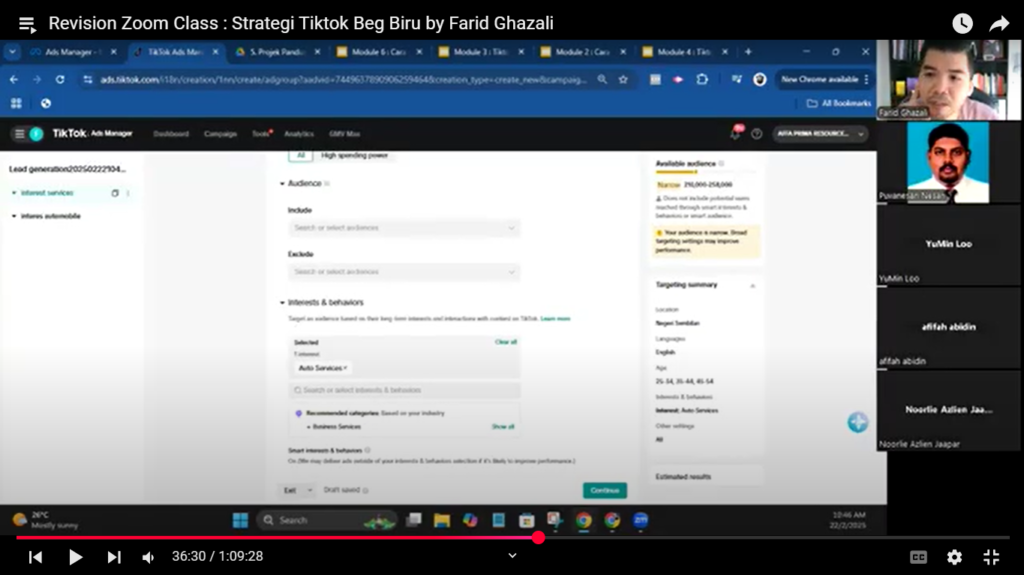Screen dimensions: 1024x575
Task: Open the Analytics menu
Action: (299, 134)
